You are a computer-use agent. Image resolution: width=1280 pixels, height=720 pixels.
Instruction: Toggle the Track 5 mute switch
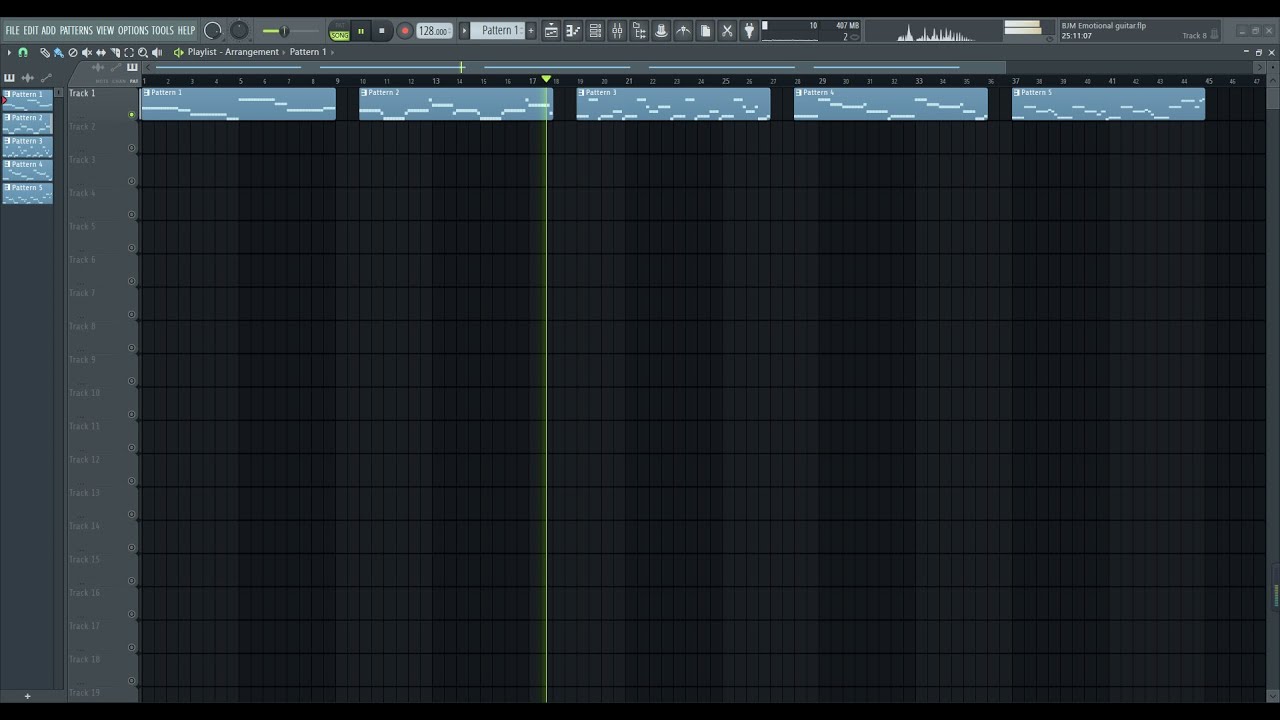131,248
